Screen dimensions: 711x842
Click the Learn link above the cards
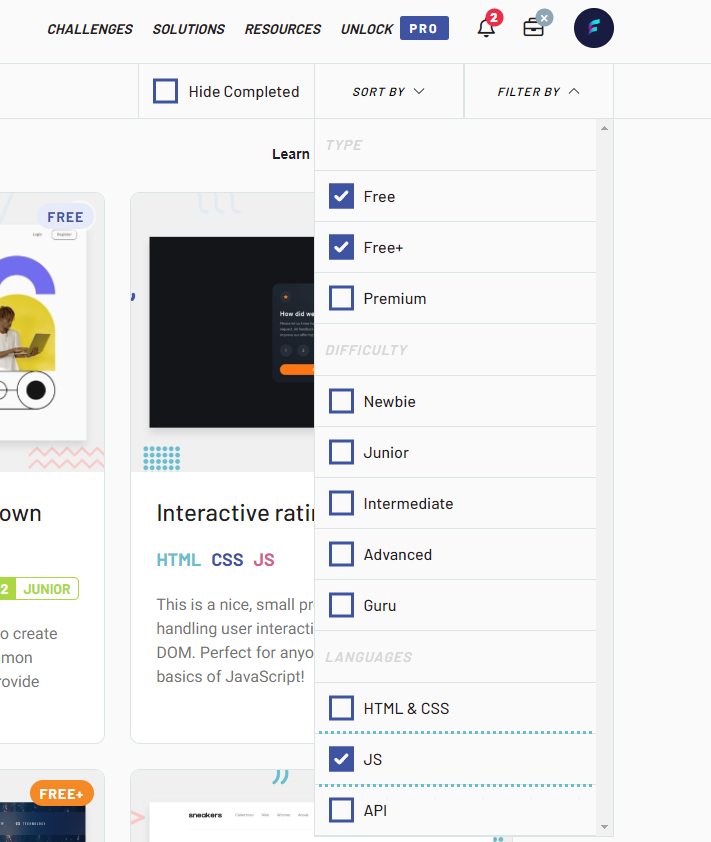(291, 154)
